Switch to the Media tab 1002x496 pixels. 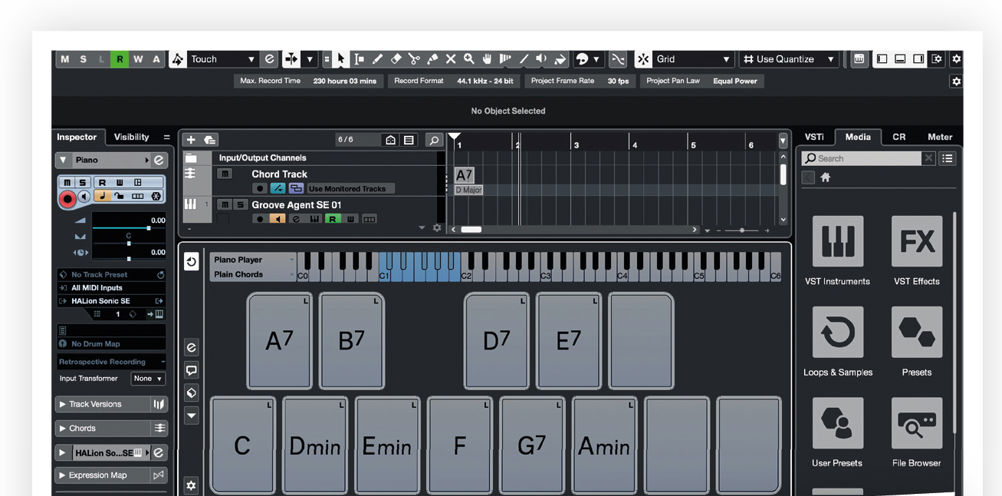[x=858, y=137]
